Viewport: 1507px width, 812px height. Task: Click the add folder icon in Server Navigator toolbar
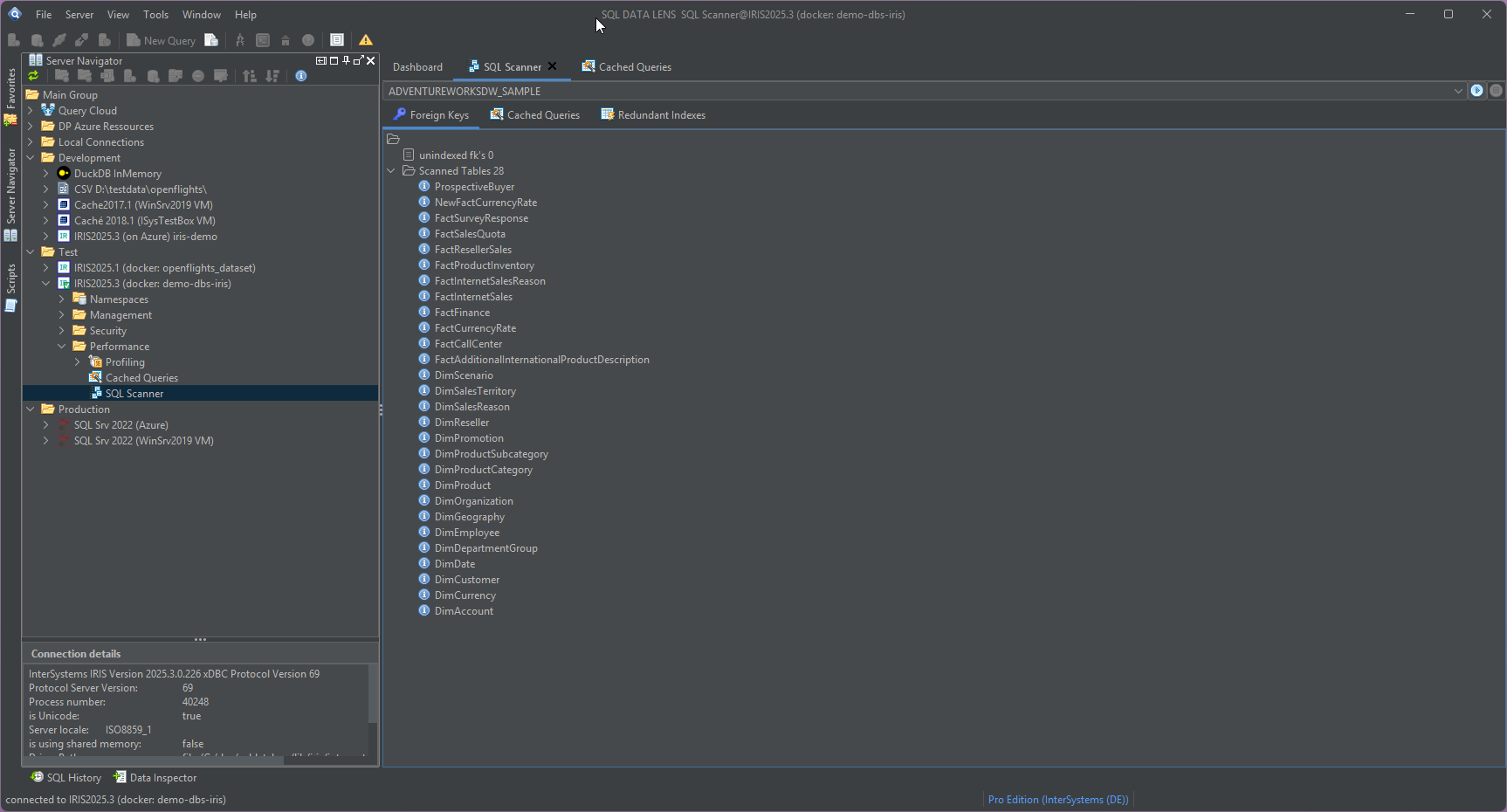[x=62, y=76]
